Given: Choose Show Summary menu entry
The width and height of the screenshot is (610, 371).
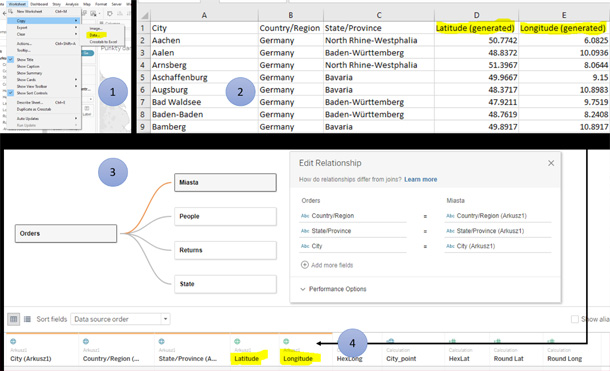Looking at the screenshot, I should 44,73.
